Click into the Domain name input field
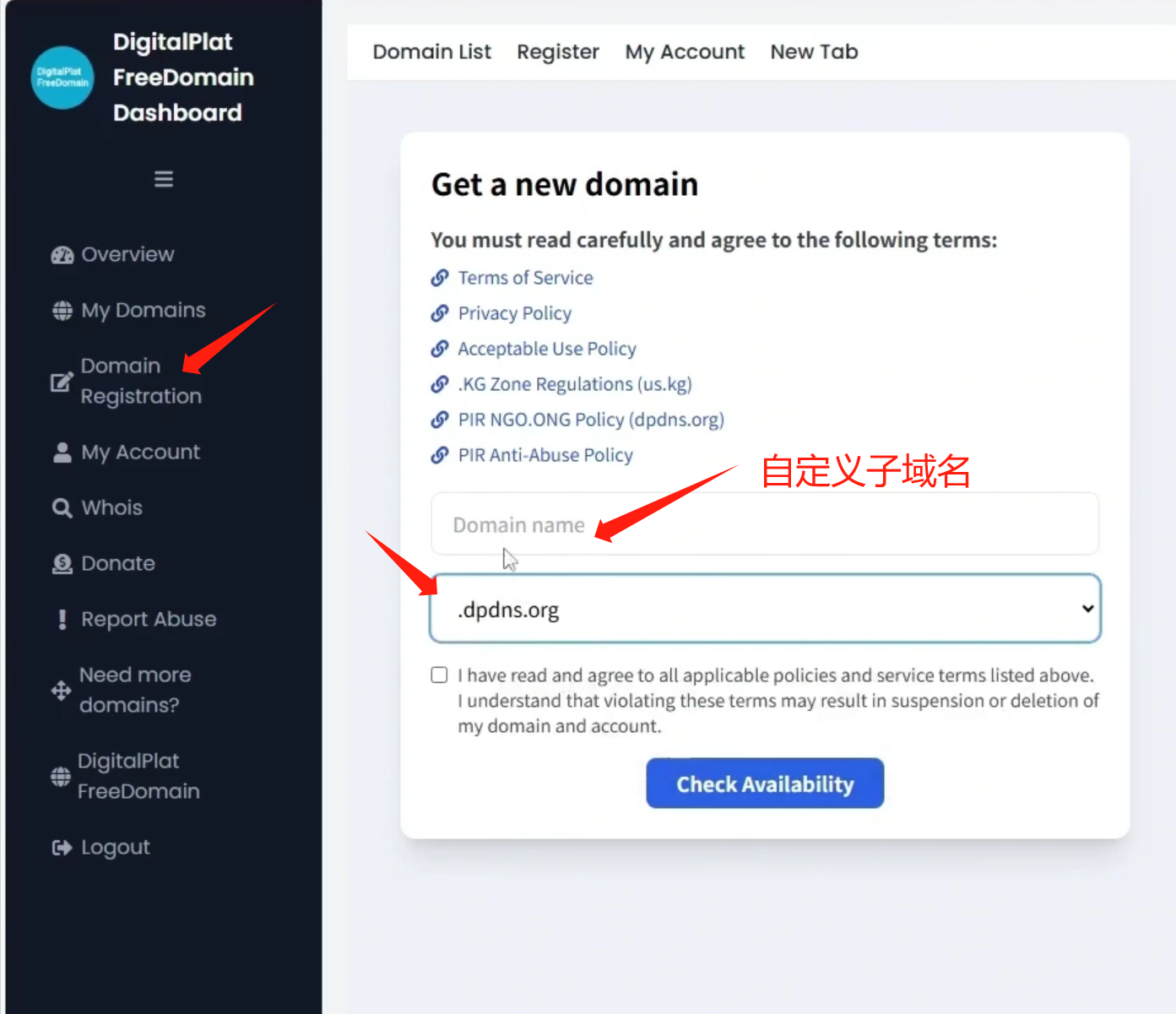Image resolution: width=1176 pixels, height=1014 pixels. [765, 524]
